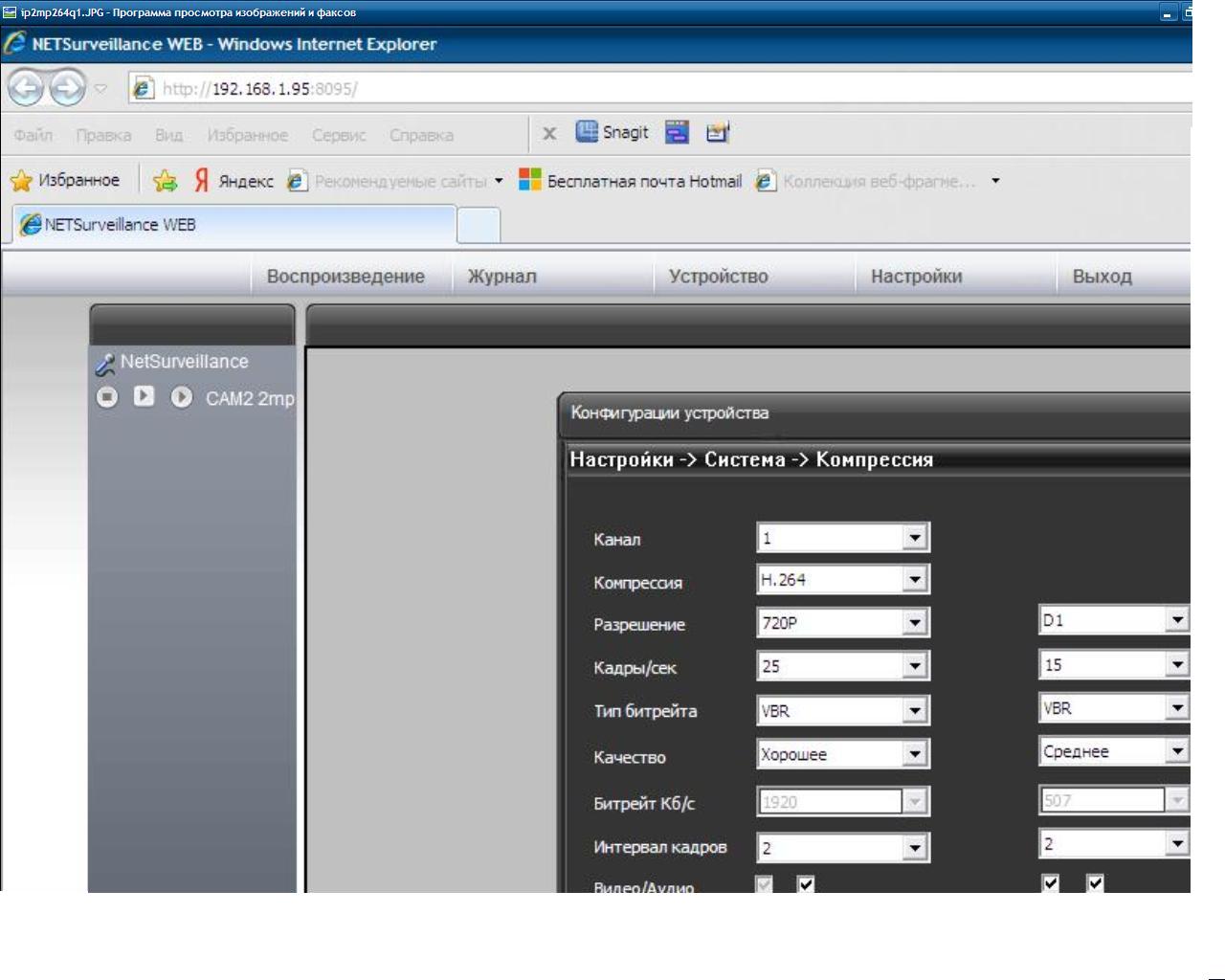Open the Качество dropdown showing Хорошее
Viewport: 1225px width, 980px height.
click(915, 754)
